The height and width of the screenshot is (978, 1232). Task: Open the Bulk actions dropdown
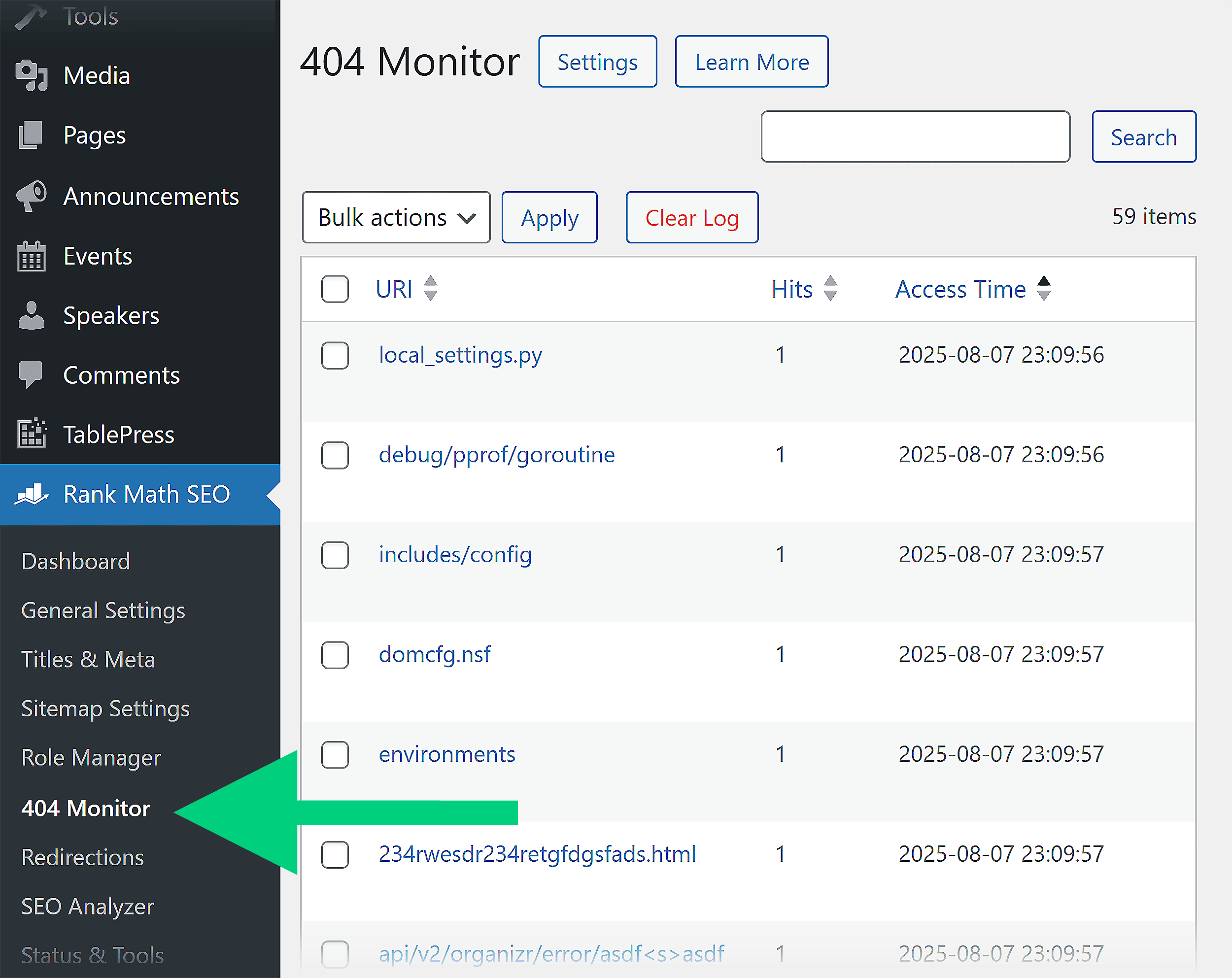[396, 217]
